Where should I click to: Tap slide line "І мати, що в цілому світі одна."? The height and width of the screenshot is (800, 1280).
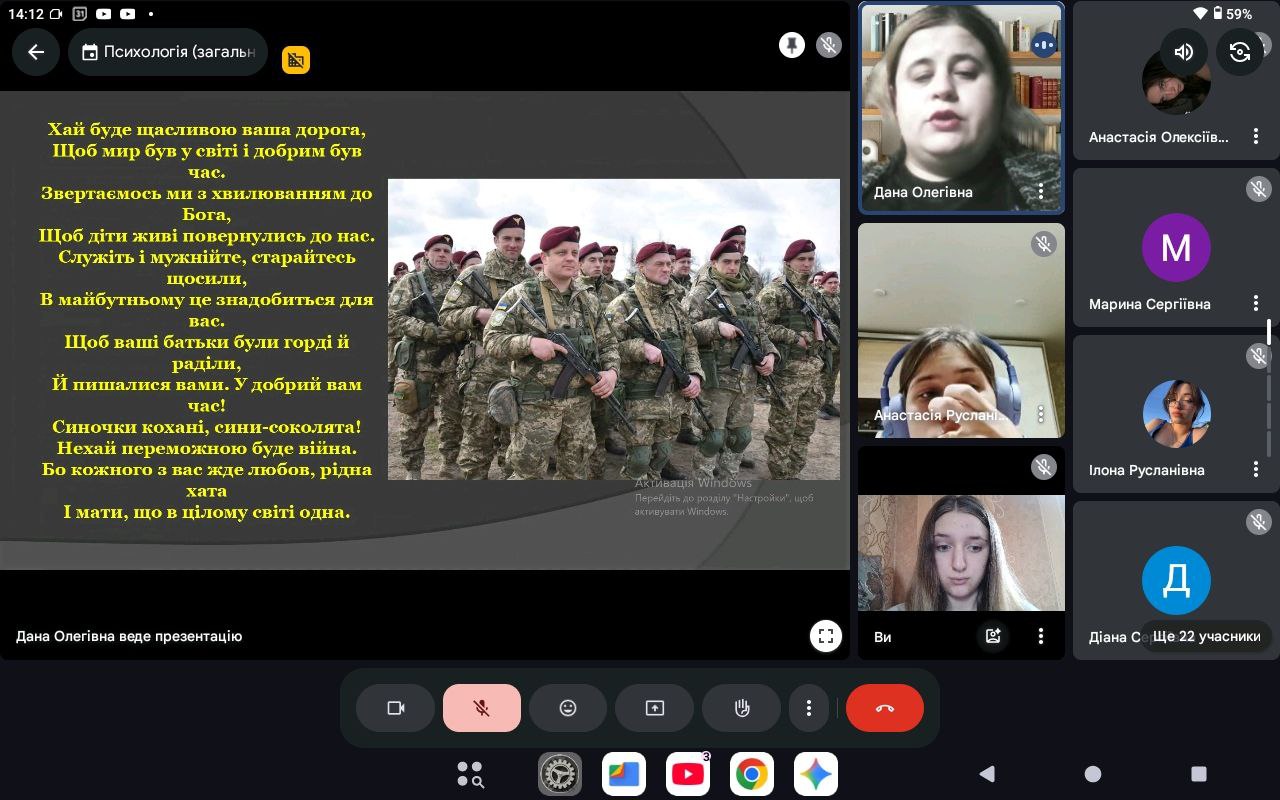(x=207, y=512)
